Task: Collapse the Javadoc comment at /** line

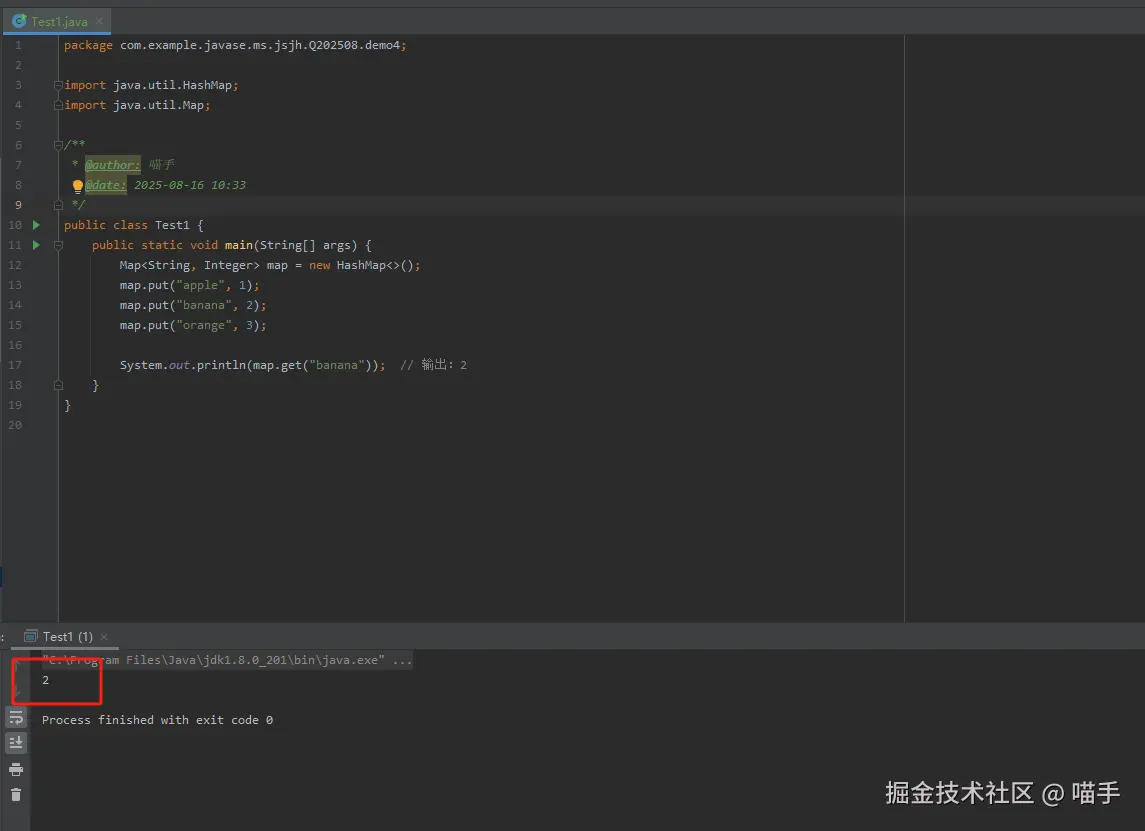Action: 58,145
